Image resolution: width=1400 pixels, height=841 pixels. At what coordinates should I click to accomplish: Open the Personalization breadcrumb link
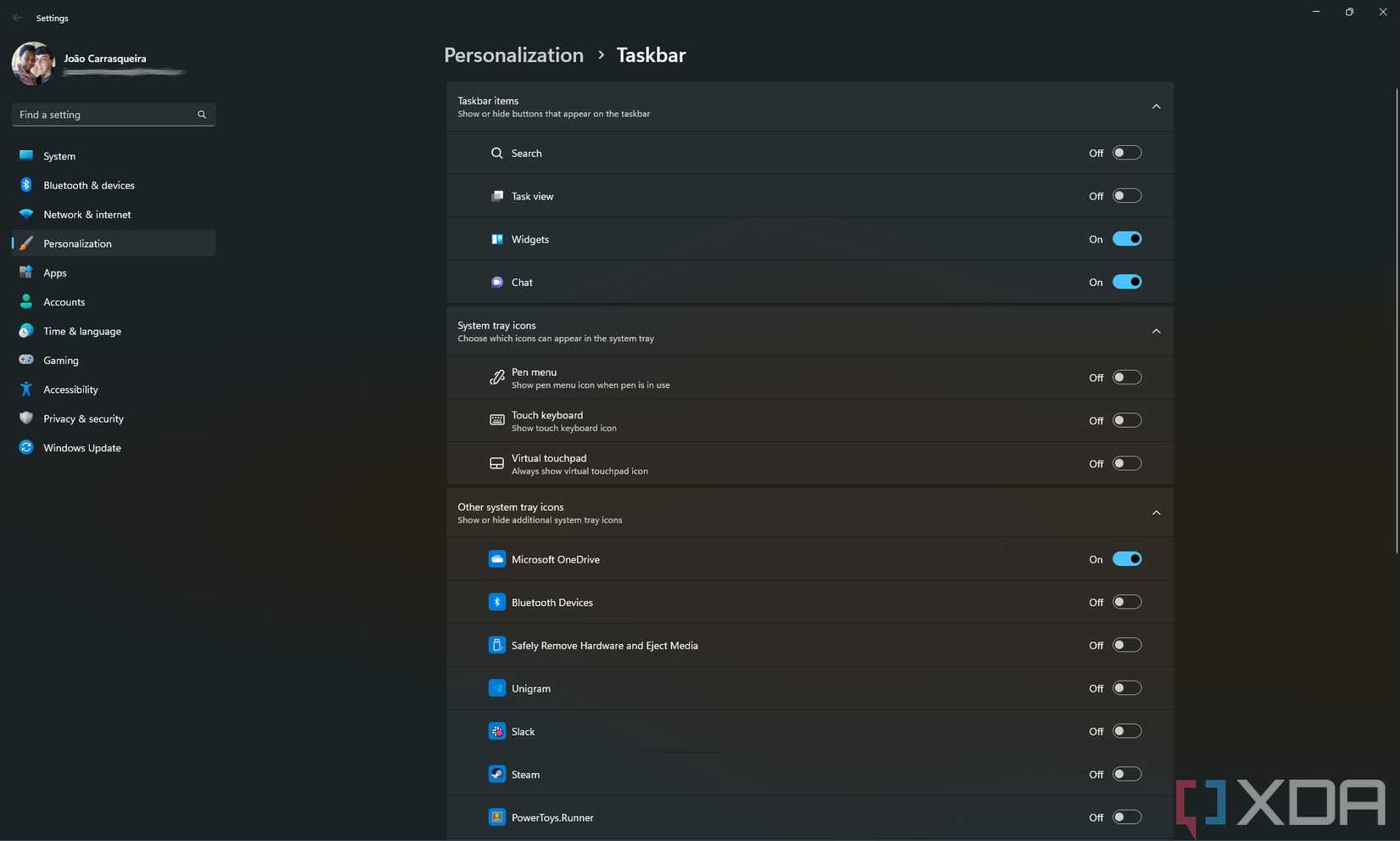(x=512, y=54)
